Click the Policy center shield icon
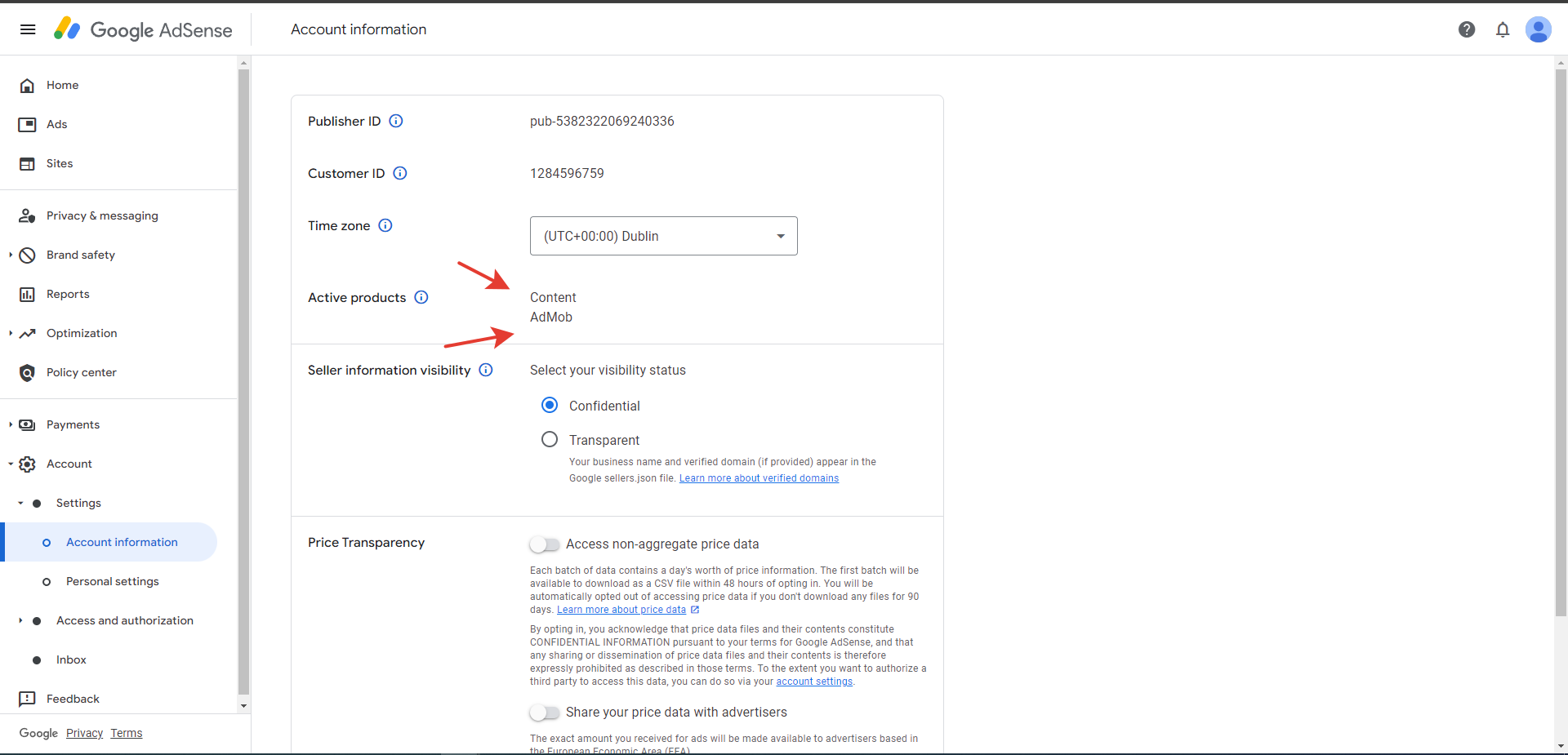The height and width of the screenshot is (755, 1568). click(x=27, y=372)
